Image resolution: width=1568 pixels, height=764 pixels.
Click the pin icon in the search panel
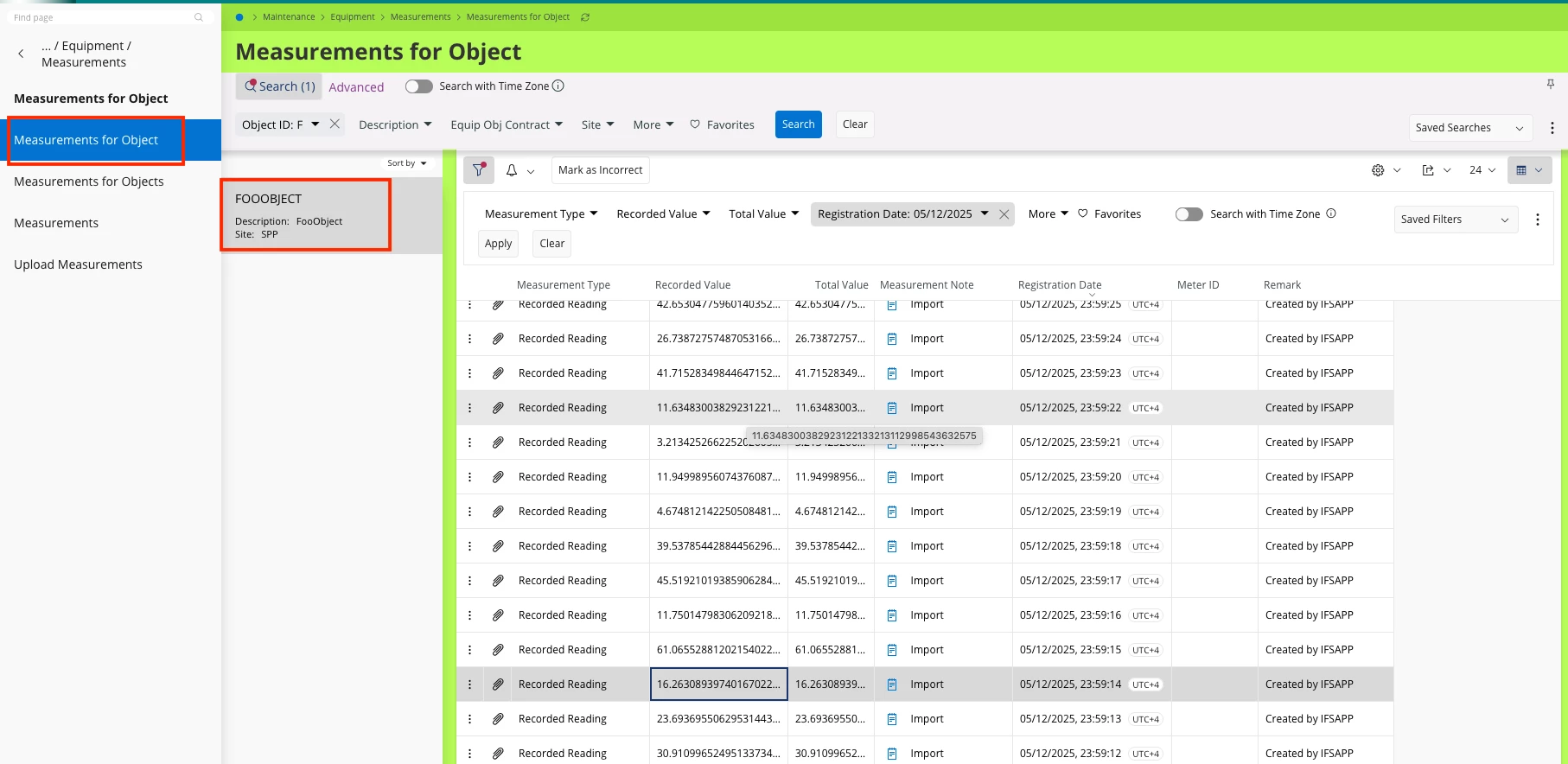(1550, 84)
